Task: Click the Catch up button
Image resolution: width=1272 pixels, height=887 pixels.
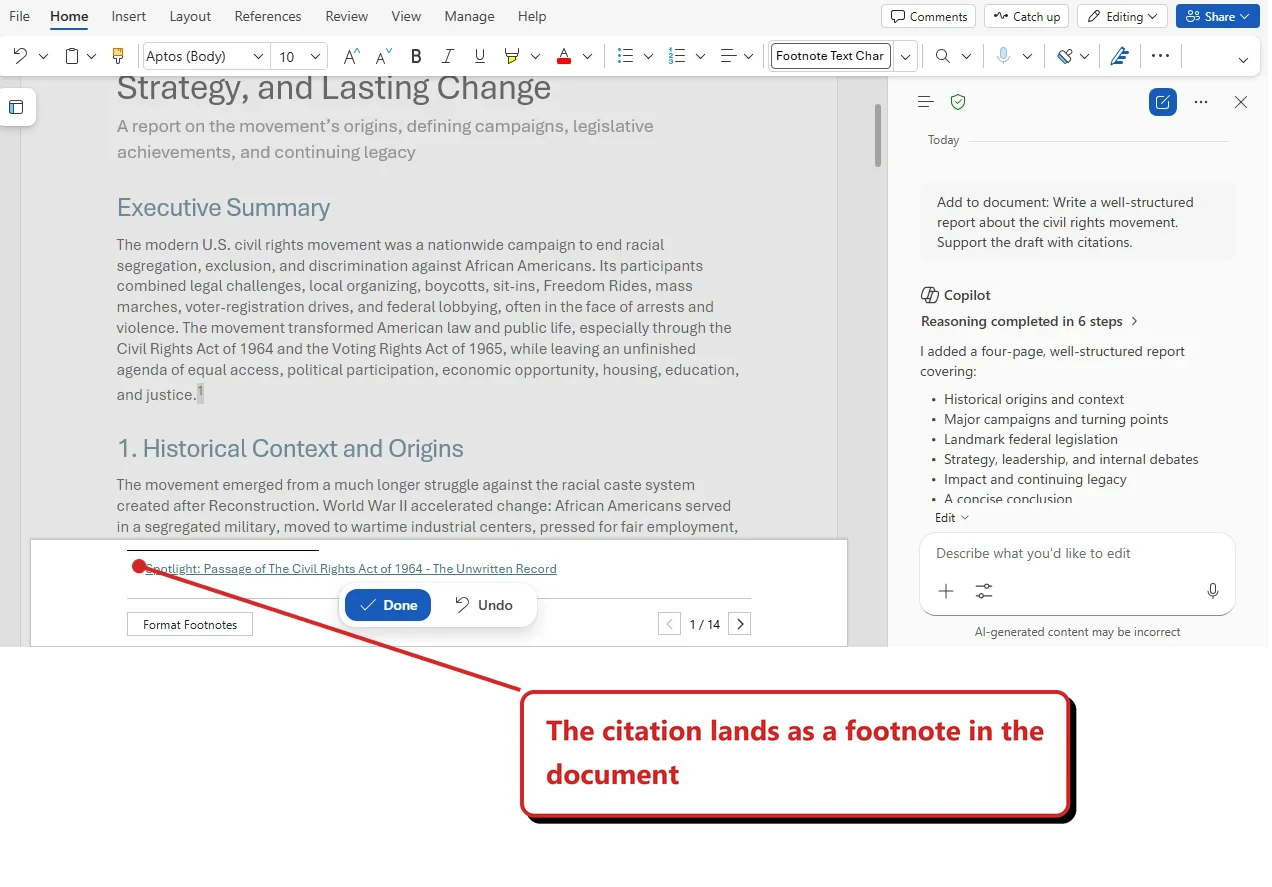Action: click(1026, 16)
